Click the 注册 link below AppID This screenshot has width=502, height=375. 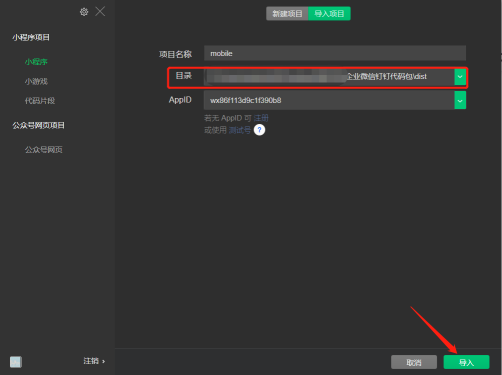(x=261, y=118)
